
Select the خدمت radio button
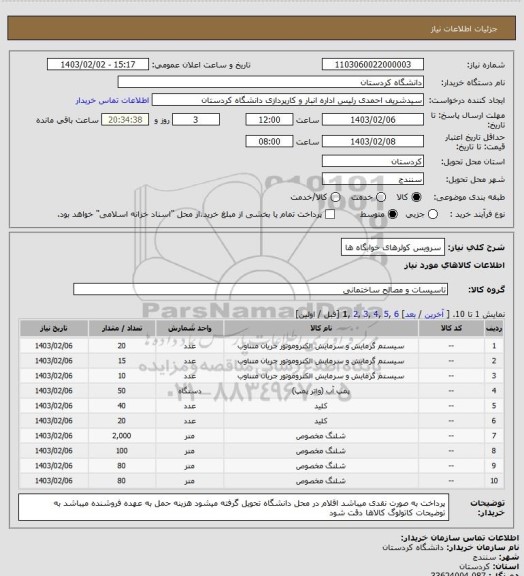381,197
